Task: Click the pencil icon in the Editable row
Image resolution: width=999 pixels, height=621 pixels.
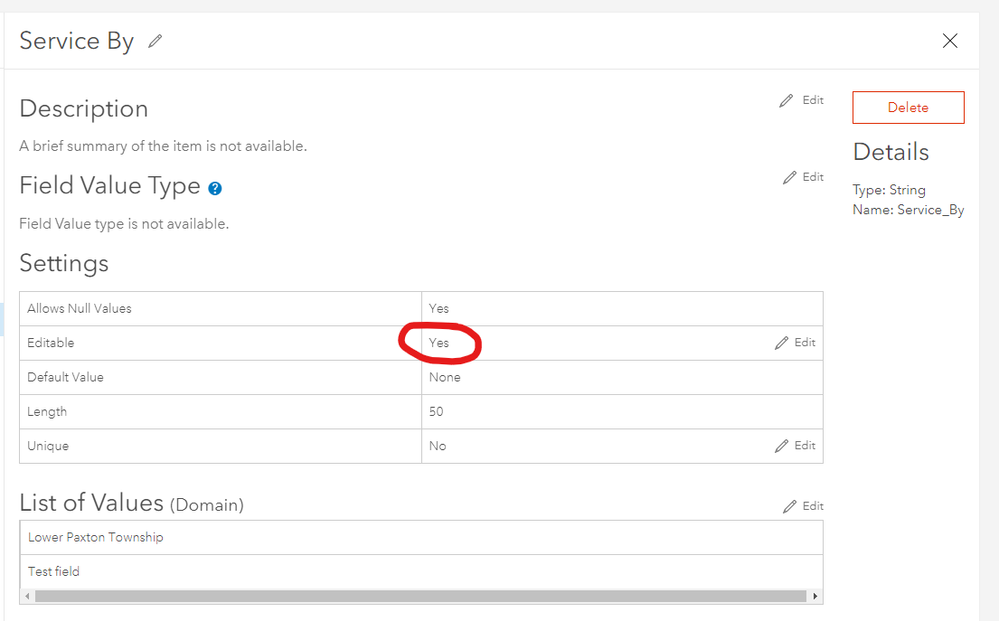Action: click(x=782, y=343)
